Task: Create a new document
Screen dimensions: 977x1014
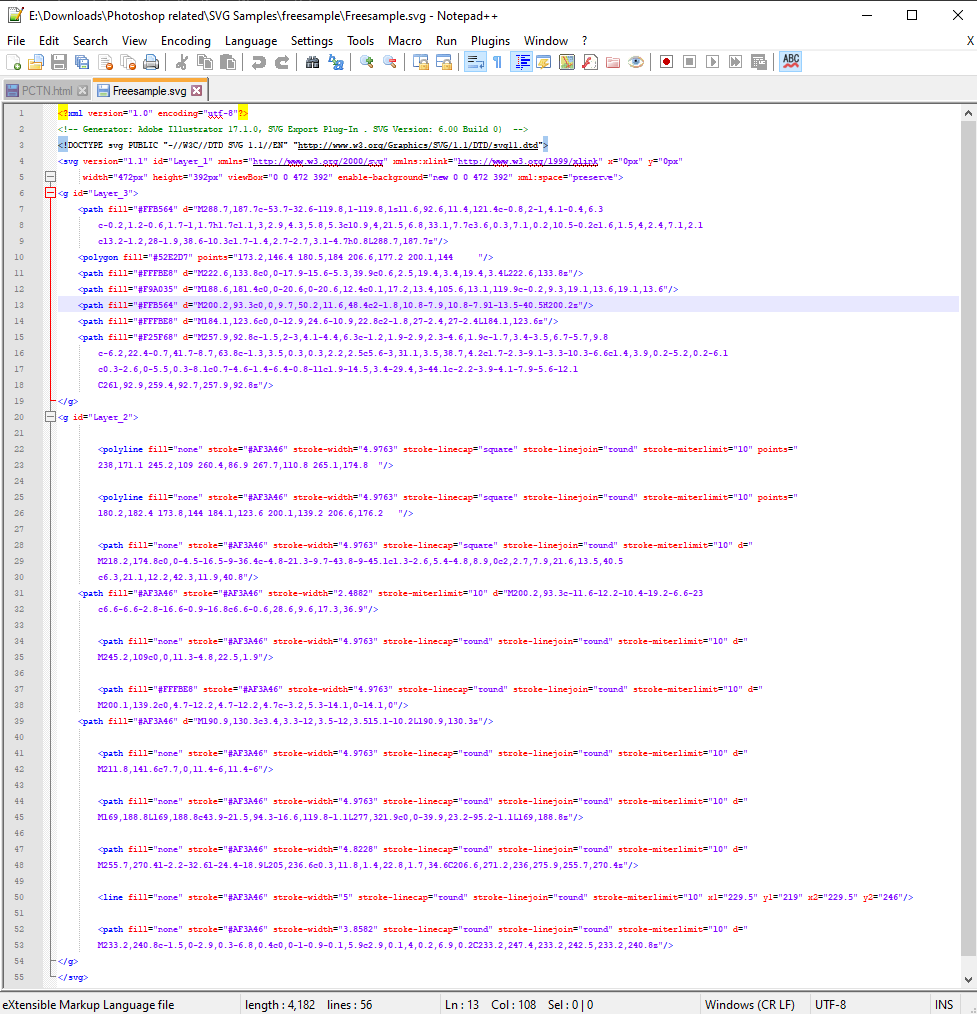Action: pyautogui.click(x=14, y=62)
